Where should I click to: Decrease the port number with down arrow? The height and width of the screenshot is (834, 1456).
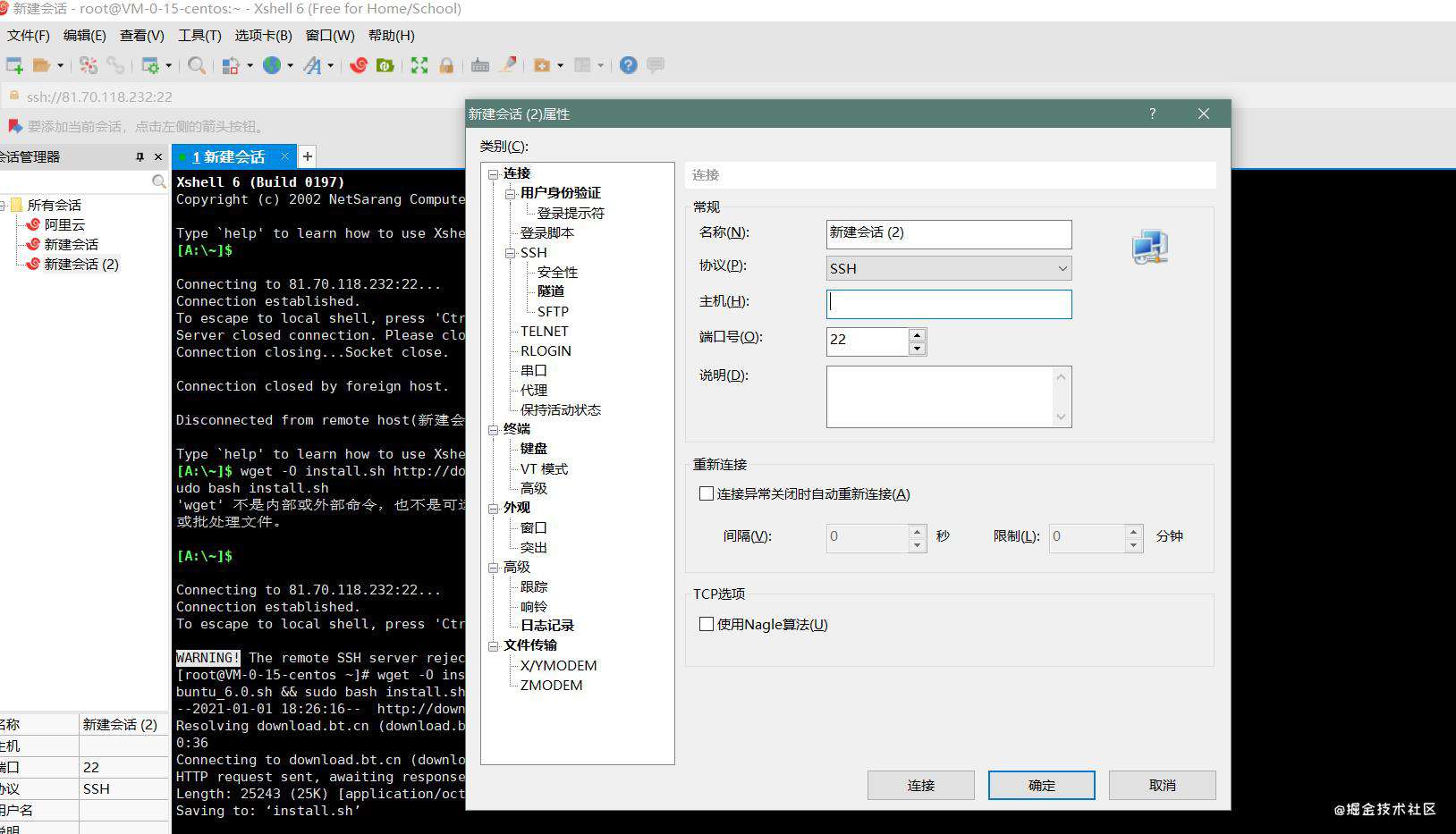[x=917, y=349]
